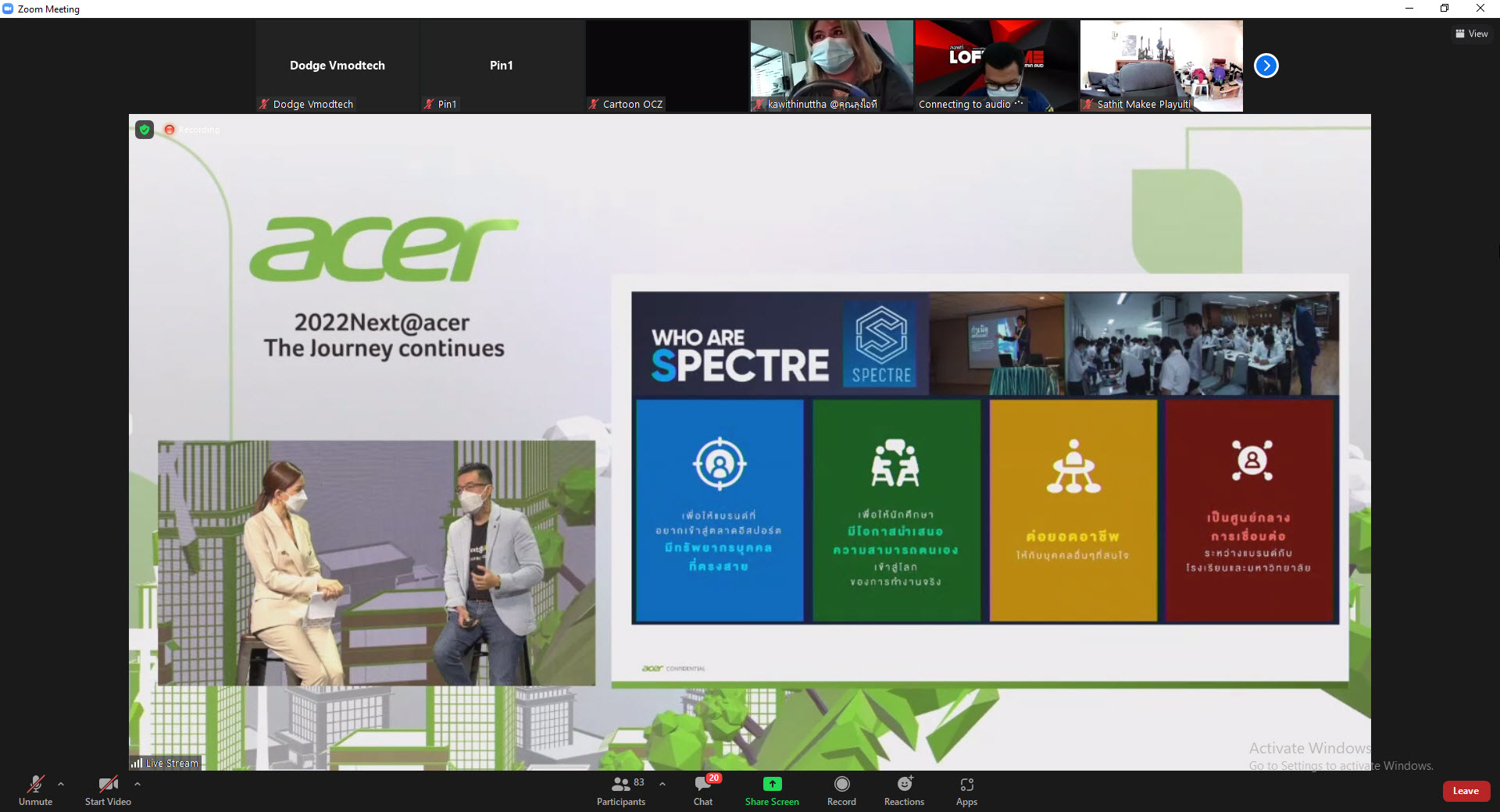Click the muted mic icon on Cartoon OCZ
This screenshot has height=812, width=1500.
[594, 104]
